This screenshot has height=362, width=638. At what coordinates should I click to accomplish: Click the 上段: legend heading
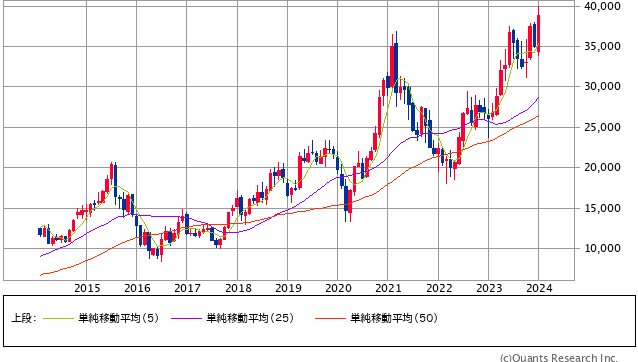(24, 318)
